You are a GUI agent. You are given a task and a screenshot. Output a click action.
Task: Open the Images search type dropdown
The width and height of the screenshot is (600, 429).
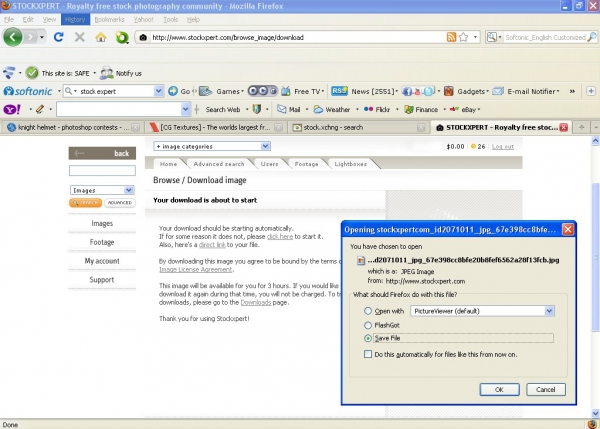pyautogui.click(x=102, y=190)
